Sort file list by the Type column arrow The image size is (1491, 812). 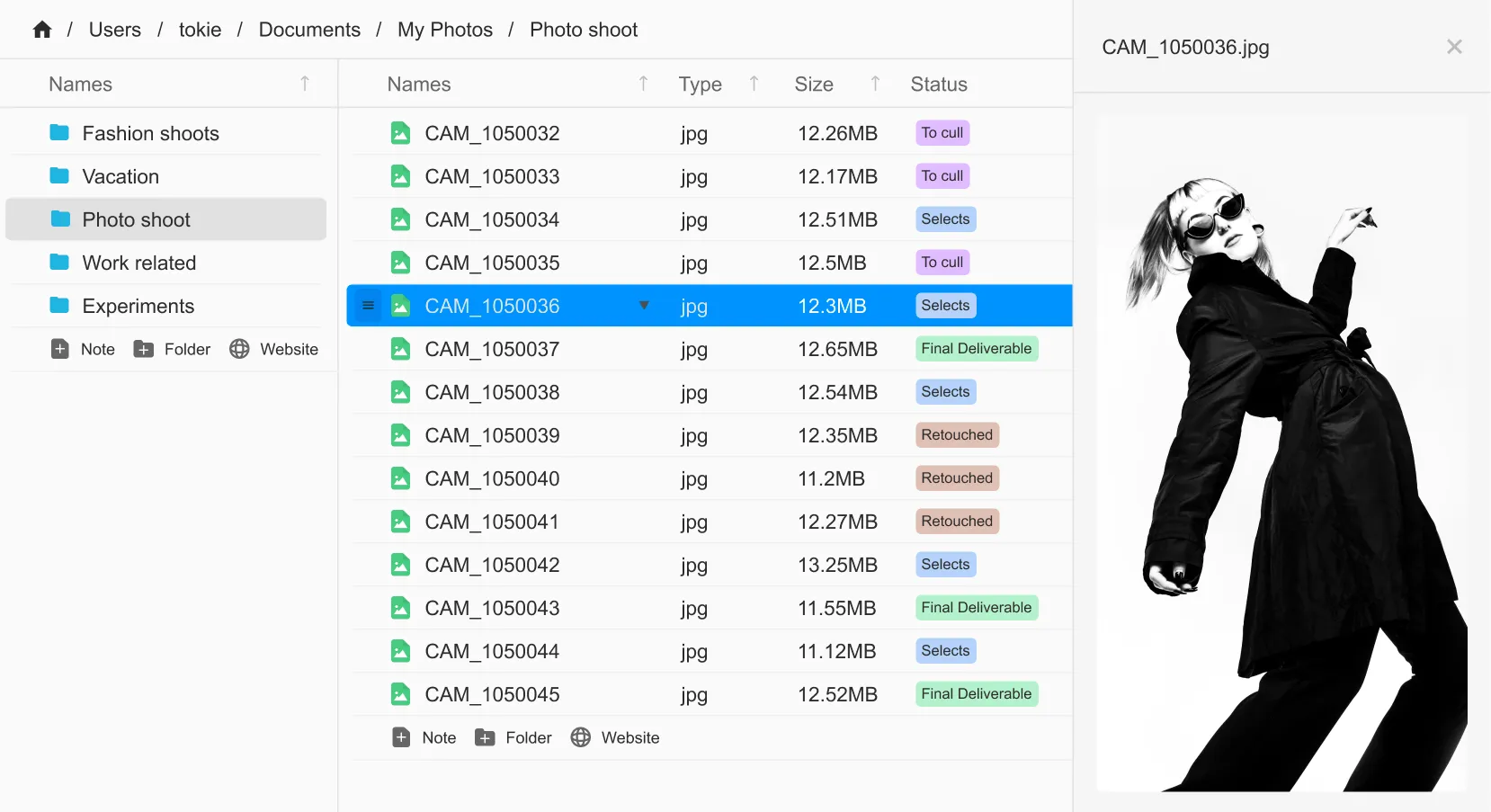tap(754, 84)
